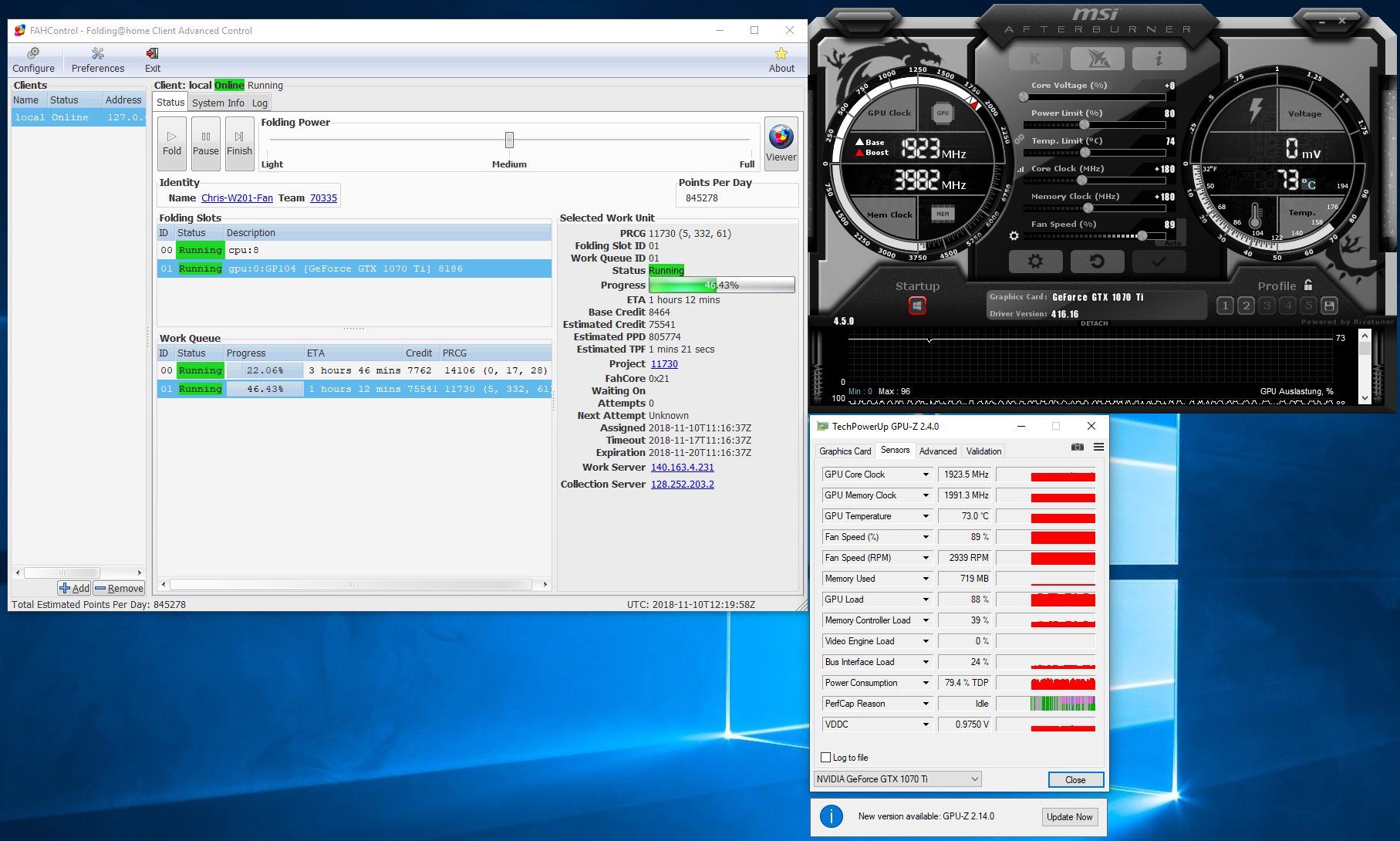Open the Chris-W201-Fan identity link
This screenshot has width=1400, height=841.
pos(237,198)
